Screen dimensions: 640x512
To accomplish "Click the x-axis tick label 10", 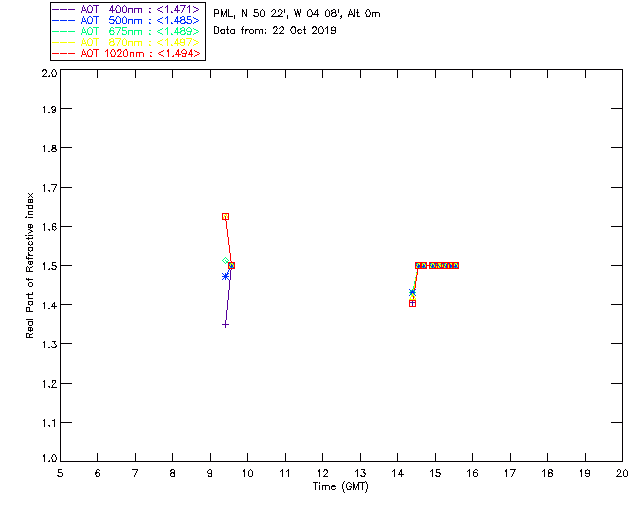I will (x=247, y=473).
